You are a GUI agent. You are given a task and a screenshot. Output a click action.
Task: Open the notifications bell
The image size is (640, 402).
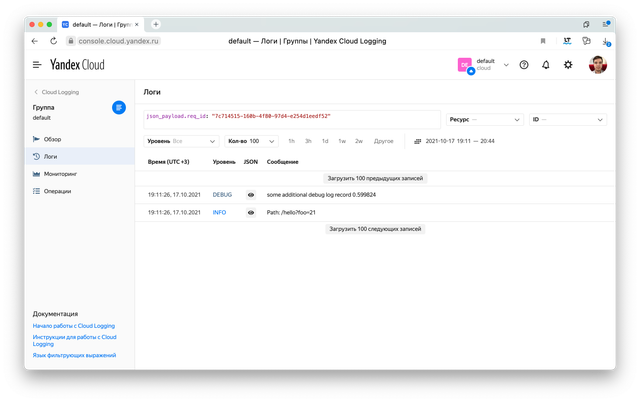tap(546, 65)
